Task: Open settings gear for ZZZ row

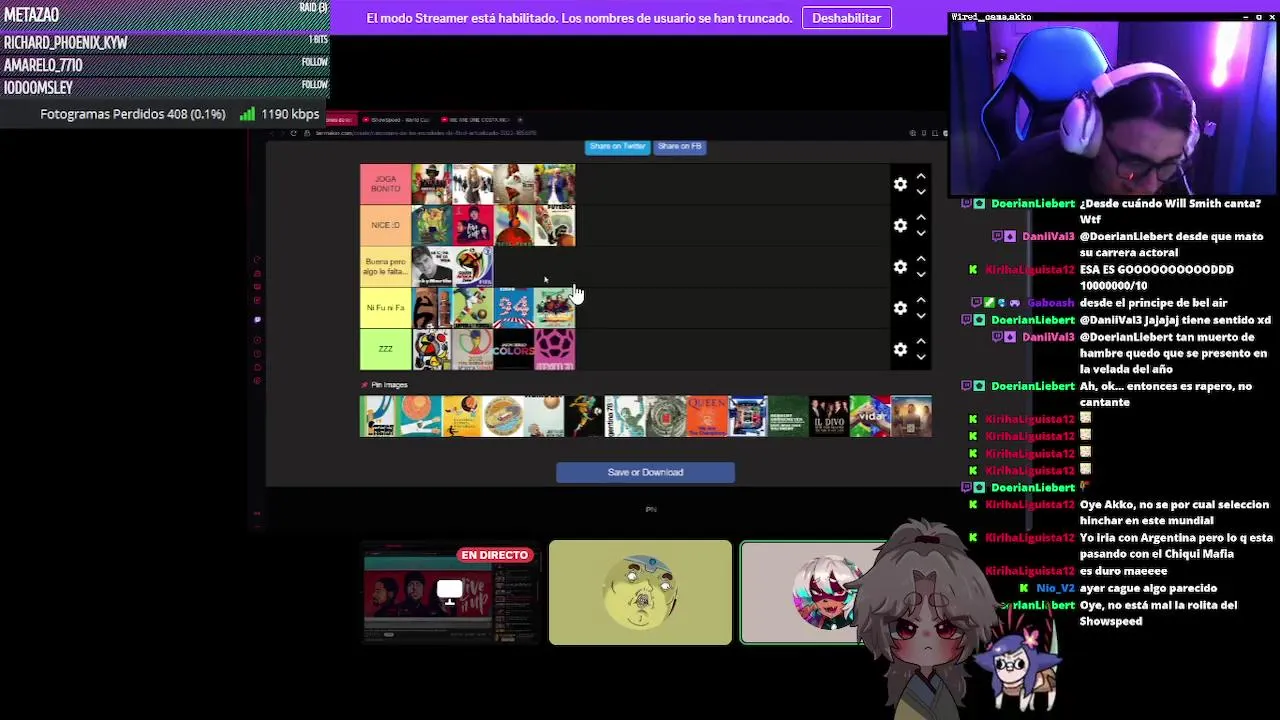Action: (900, 349)
